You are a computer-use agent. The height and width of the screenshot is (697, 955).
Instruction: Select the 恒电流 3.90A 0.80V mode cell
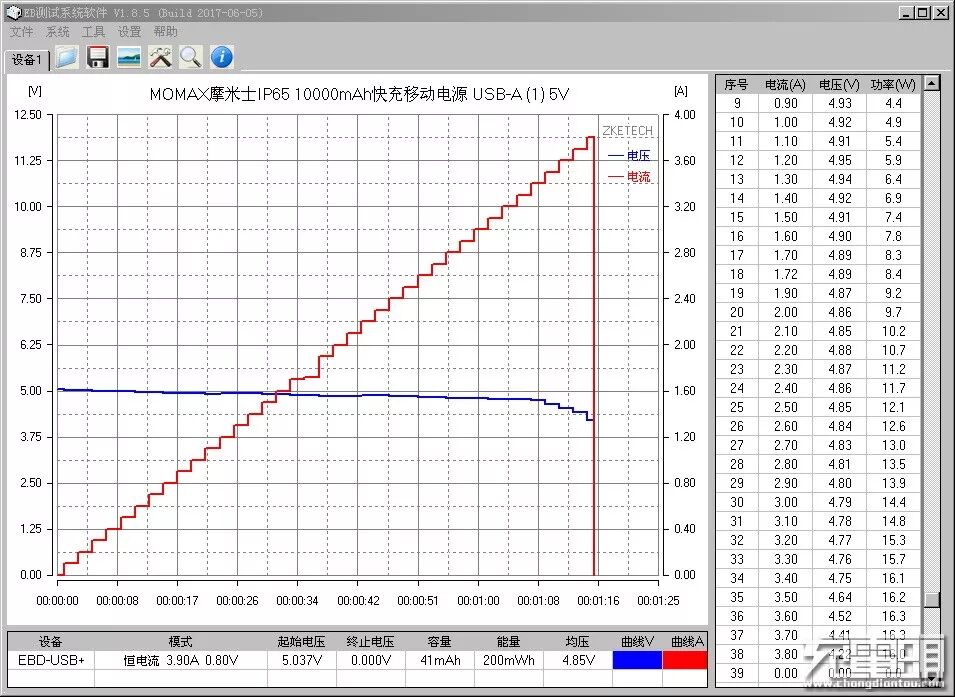click(x=180, y=660)
